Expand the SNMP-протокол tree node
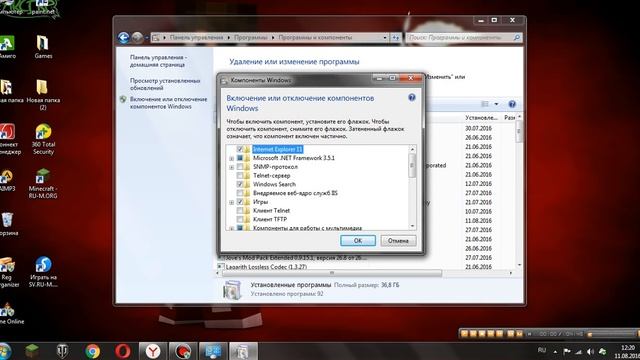640x360 pixels. point(231,167)
